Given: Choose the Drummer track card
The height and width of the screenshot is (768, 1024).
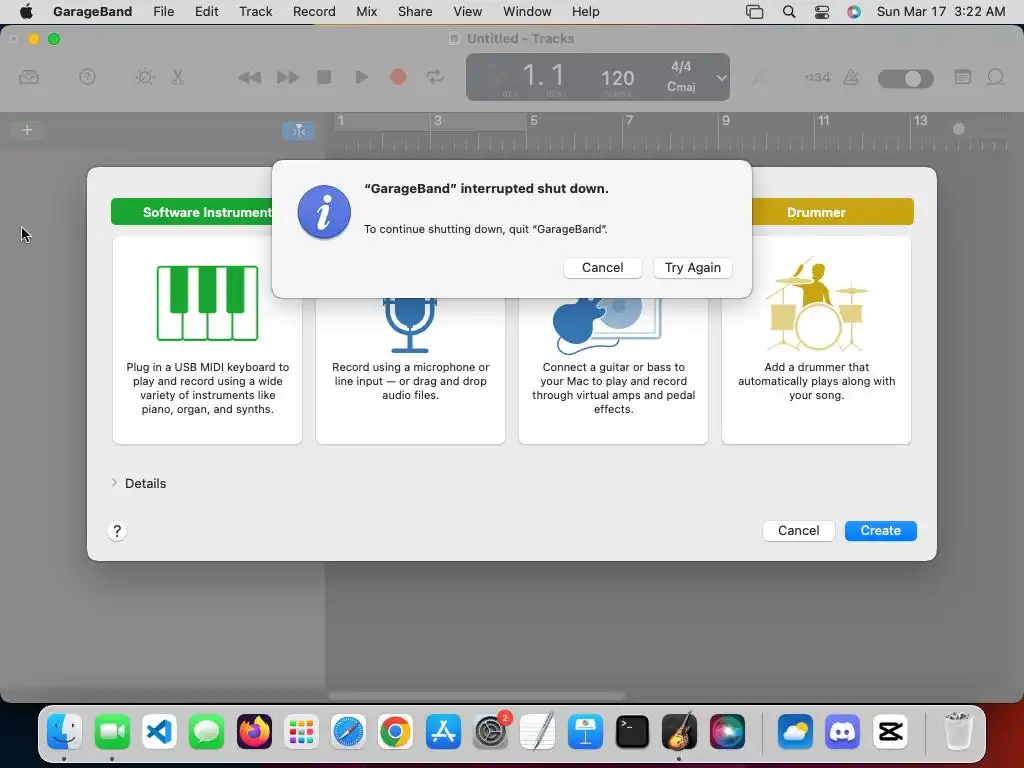Looking at the screenshot, I should [816, 340].
